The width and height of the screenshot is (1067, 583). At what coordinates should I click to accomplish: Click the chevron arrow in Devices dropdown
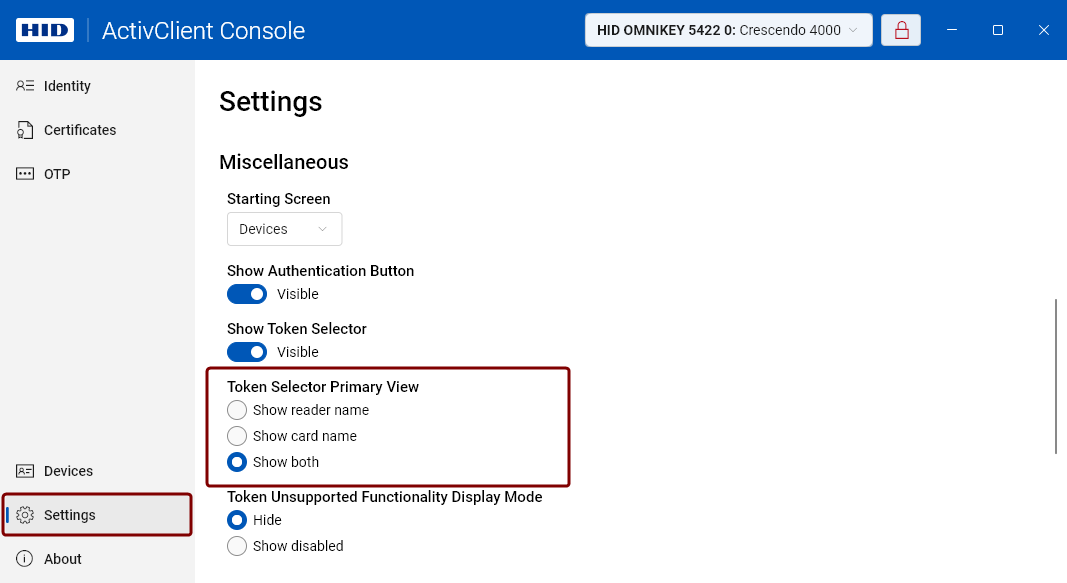pos(322,229)
